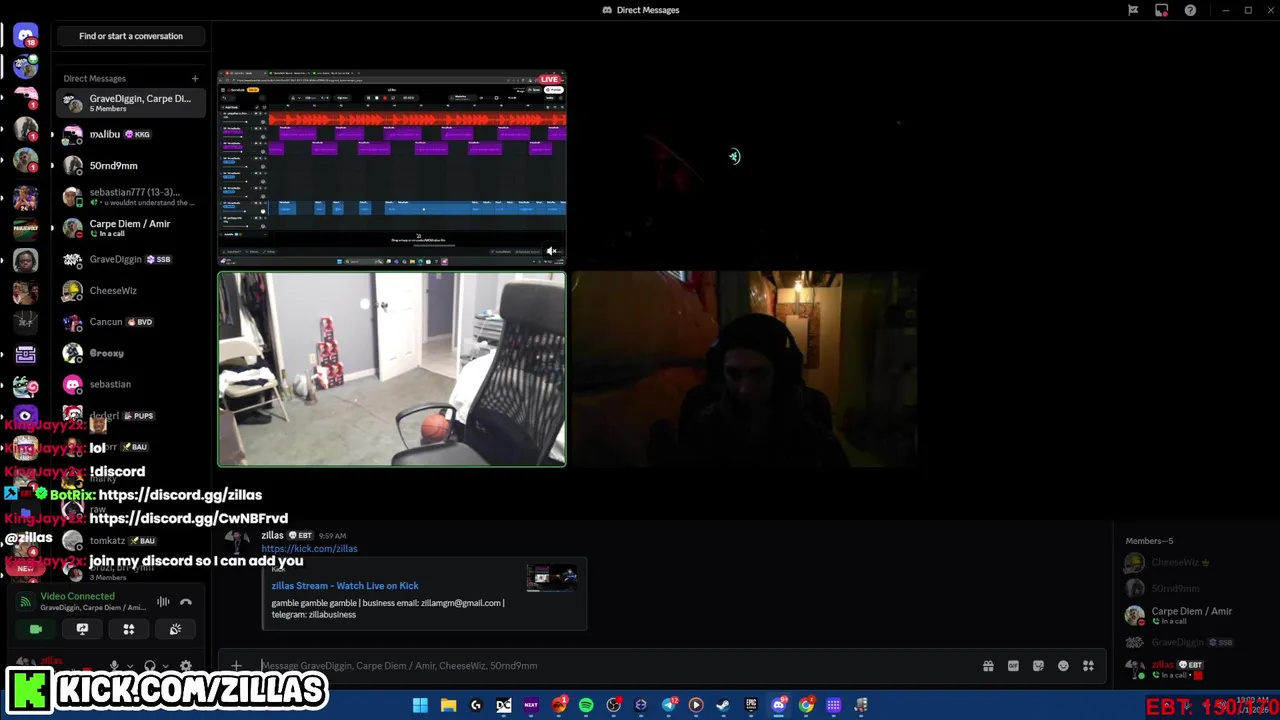This screenshot has width=1280, height=720.
Task: Disconnect from the call
Action: point(186,602)
